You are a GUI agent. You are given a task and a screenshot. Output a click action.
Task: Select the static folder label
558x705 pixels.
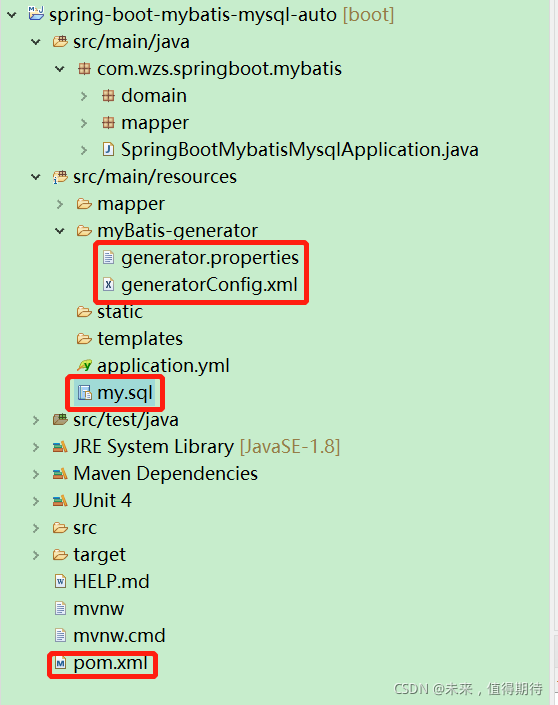click(x=120, y=312)
